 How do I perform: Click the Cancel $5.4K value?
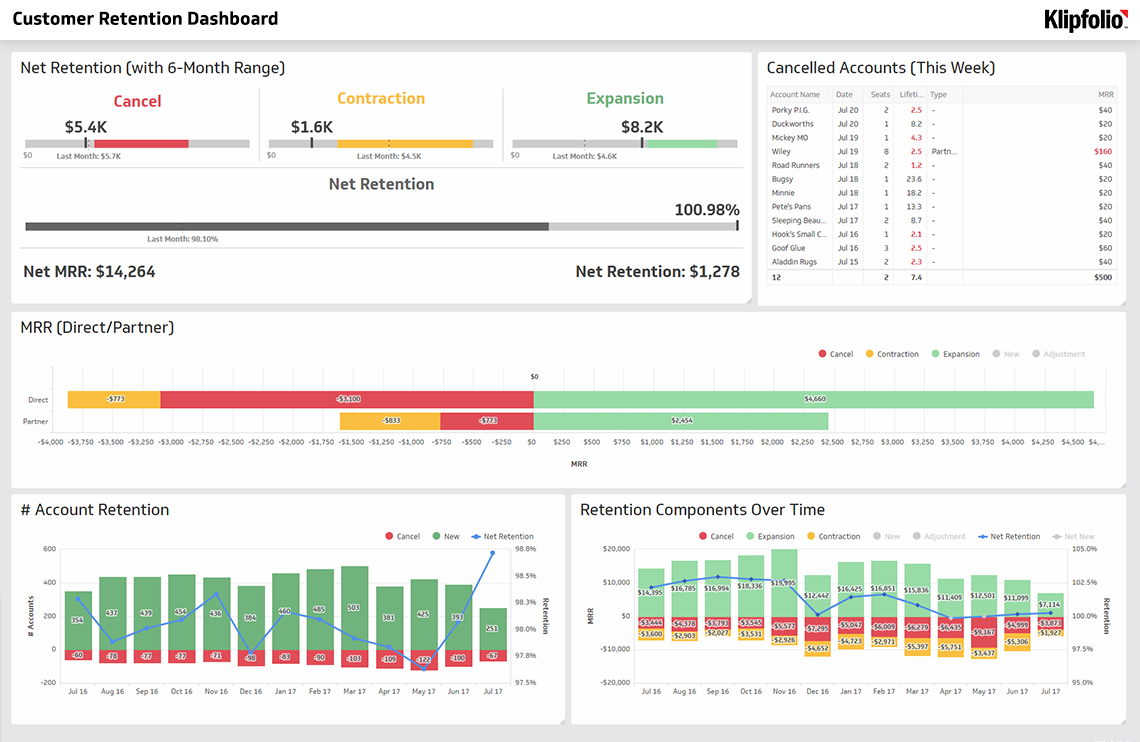[x=86, y=127]
